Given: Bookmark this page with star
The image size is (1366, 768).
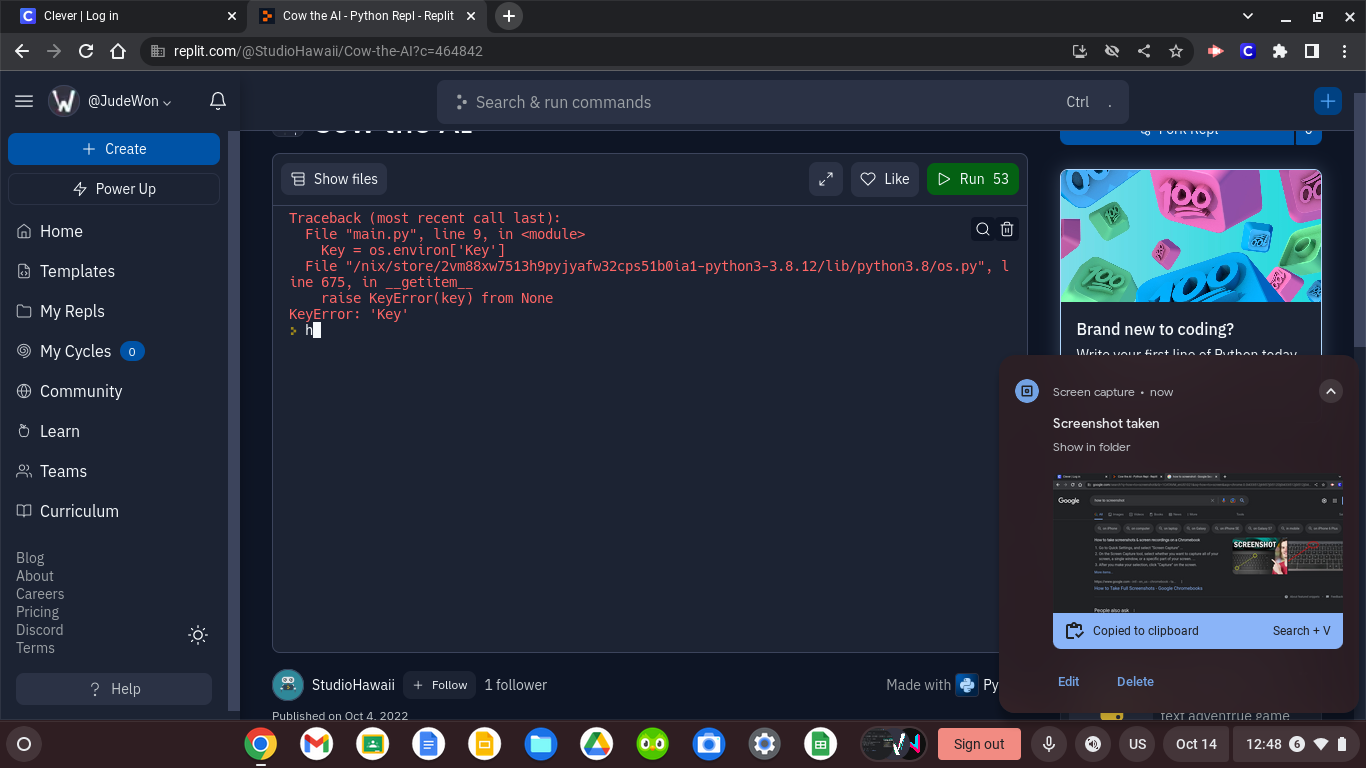Looking at the screenshot, I should click(1176, 51).
